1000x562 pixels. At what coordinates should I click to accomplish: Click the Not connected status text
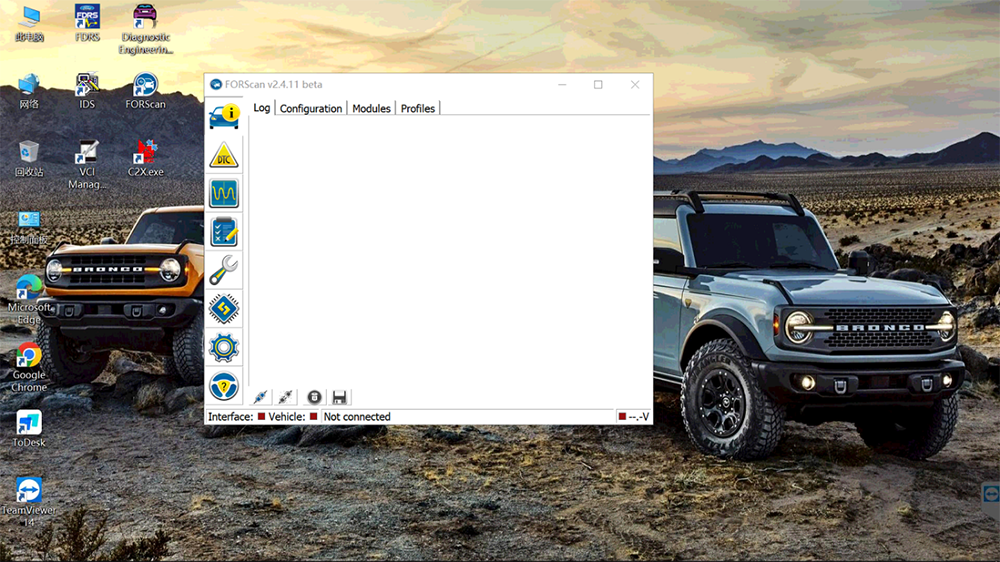pyautogui.click(x=357, y=417)
